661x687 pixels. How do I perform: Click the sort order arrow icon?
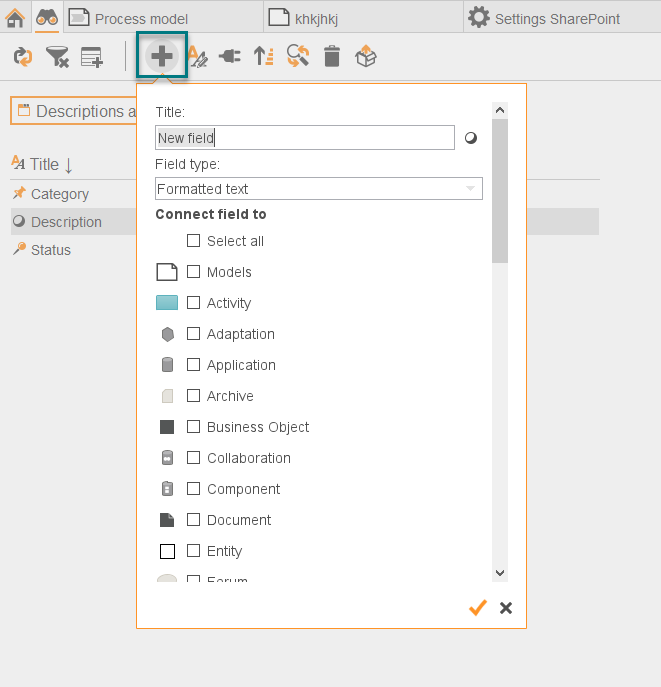point(264,57)
